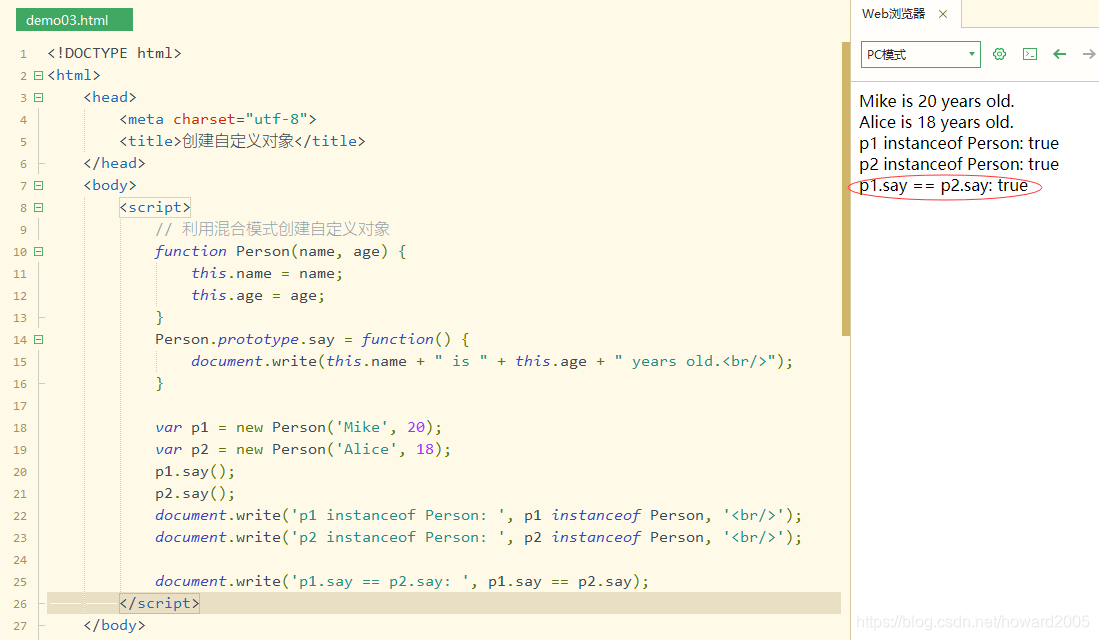Click the 'p2.say();' line
This screenshot has width=1099, height=640.
click(195, 493)
